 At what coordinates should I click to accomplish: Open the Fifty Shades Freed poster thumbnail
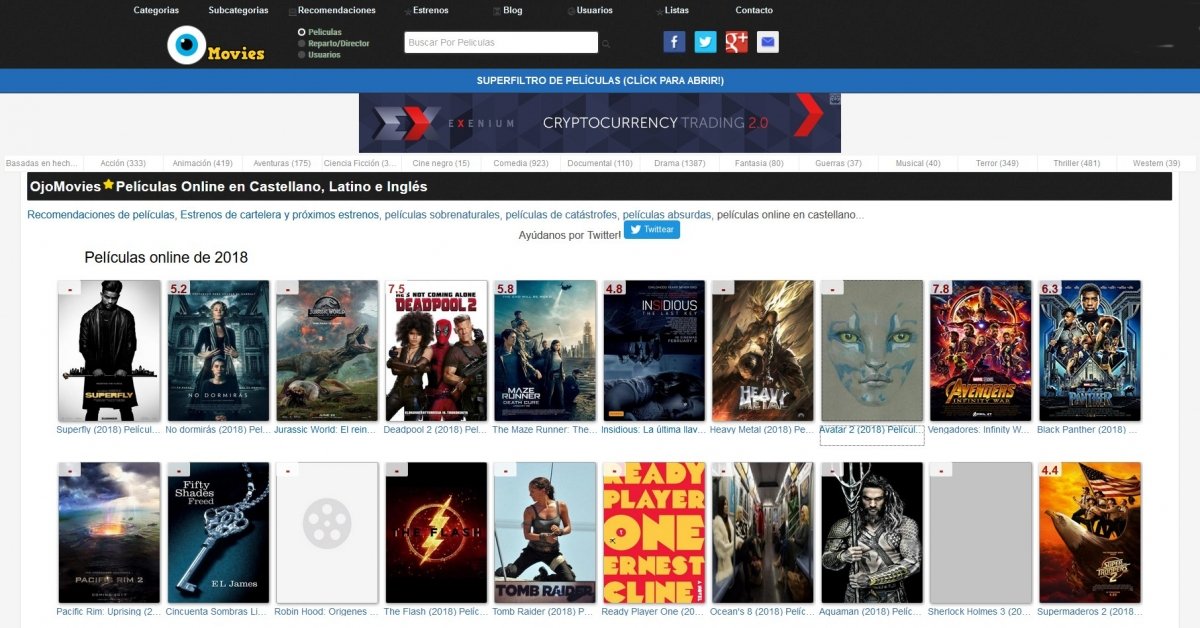click(218, 533)
